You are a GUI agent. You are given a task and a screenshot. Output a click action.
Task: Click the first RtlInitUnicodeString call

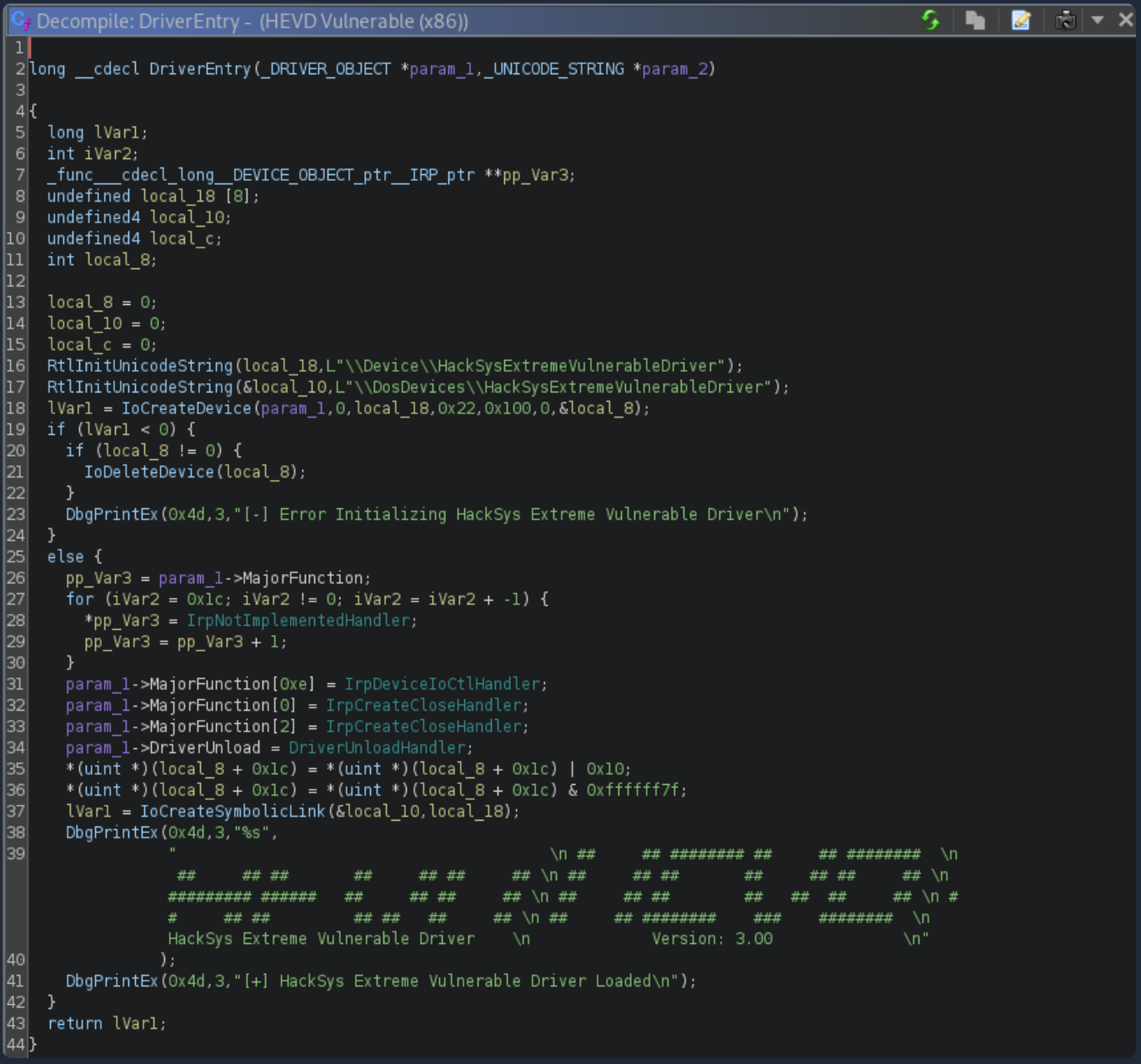(140, 366)
